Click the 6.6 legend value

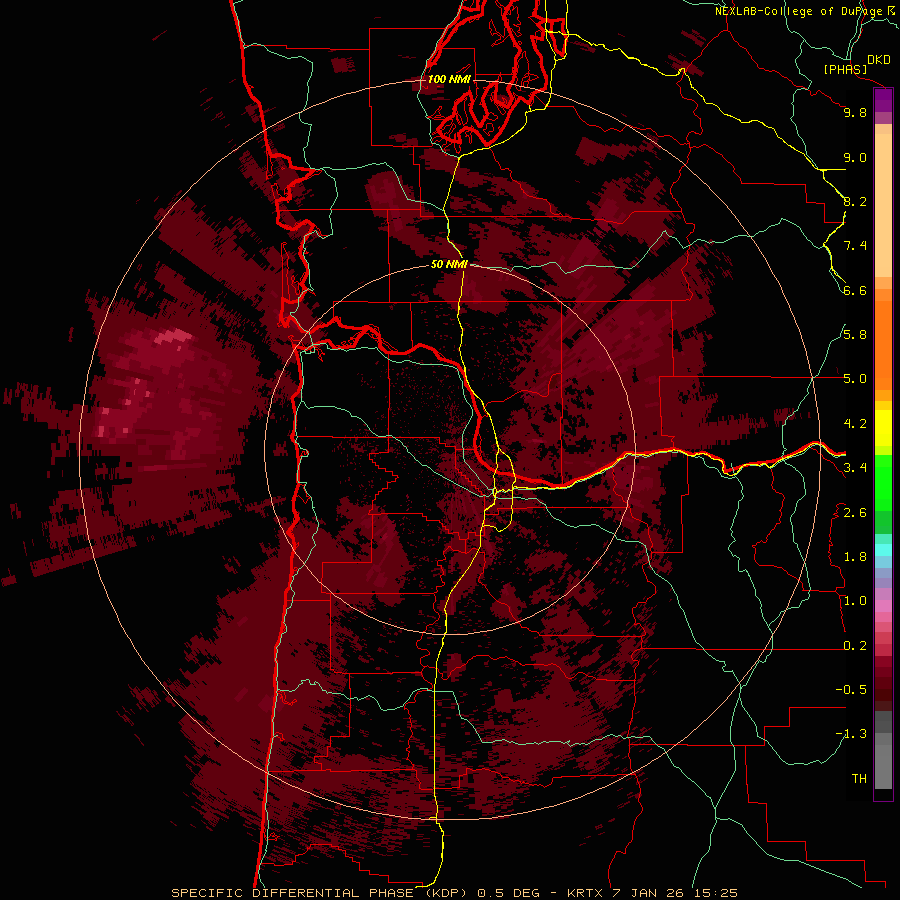[855, 290]
